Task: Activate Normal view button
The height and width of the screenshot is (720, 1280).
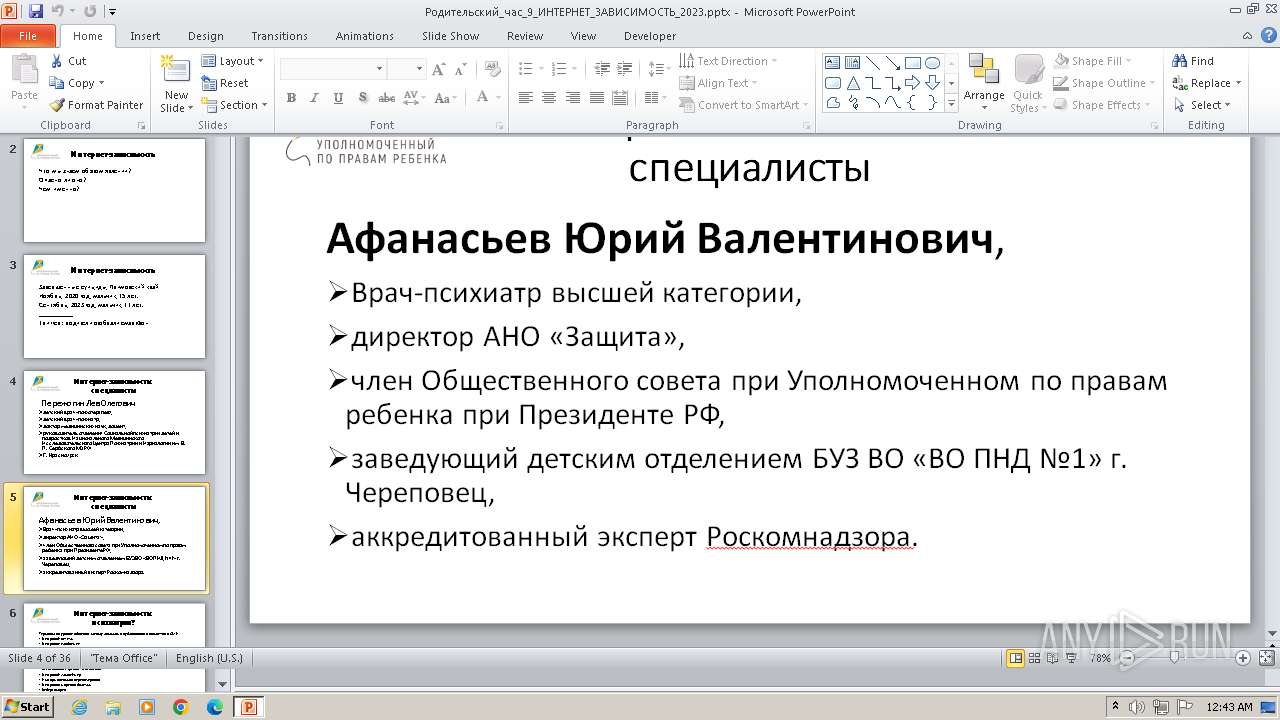Action: [1016, 658]
